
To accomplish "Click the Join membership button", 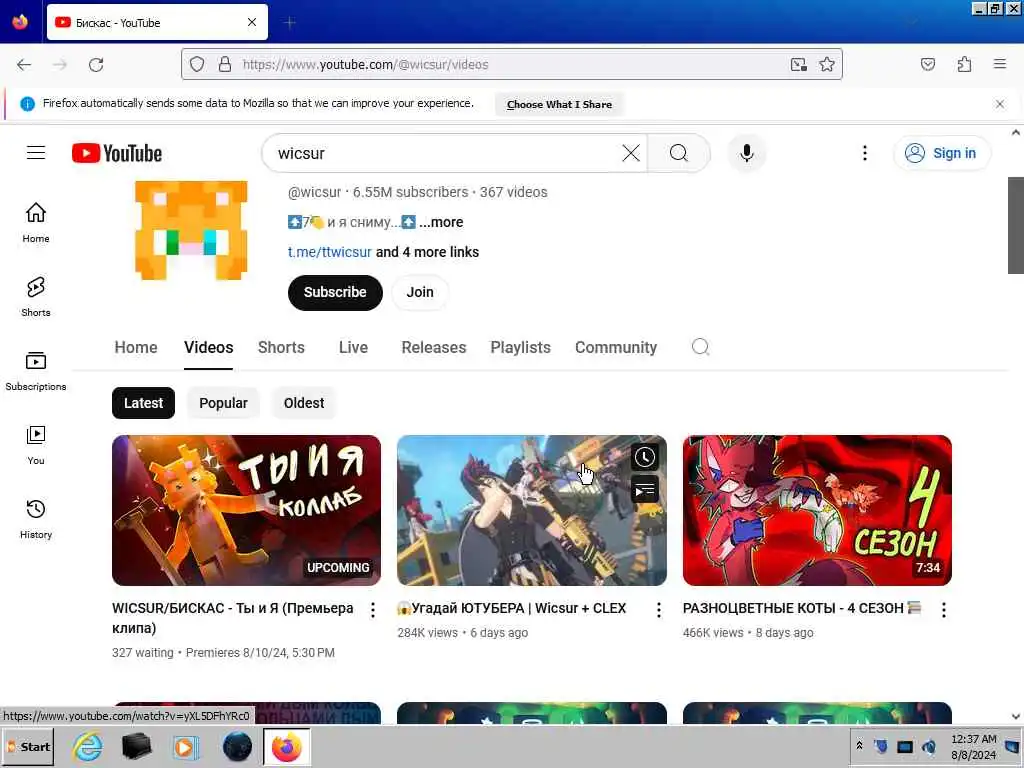I will [x=420, y=293].
